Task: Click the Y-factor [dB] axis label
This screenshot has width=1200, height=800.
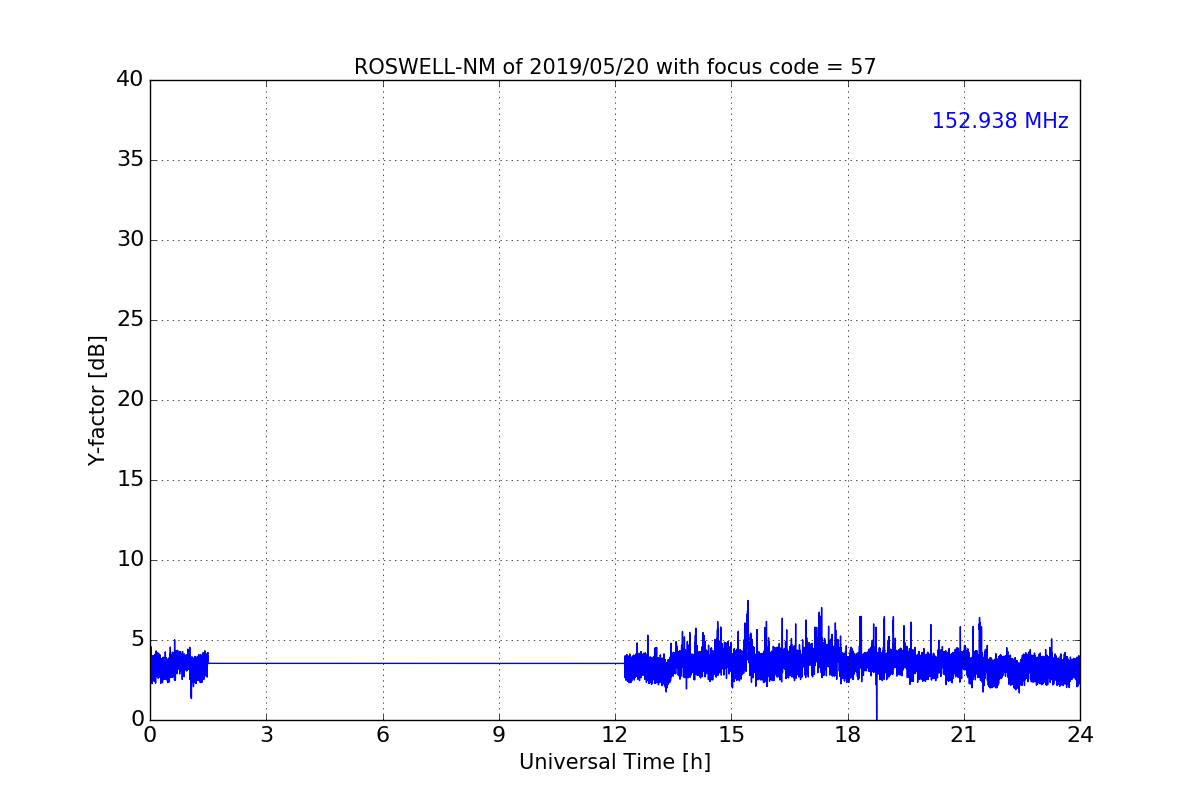Action: coord(97,400)
